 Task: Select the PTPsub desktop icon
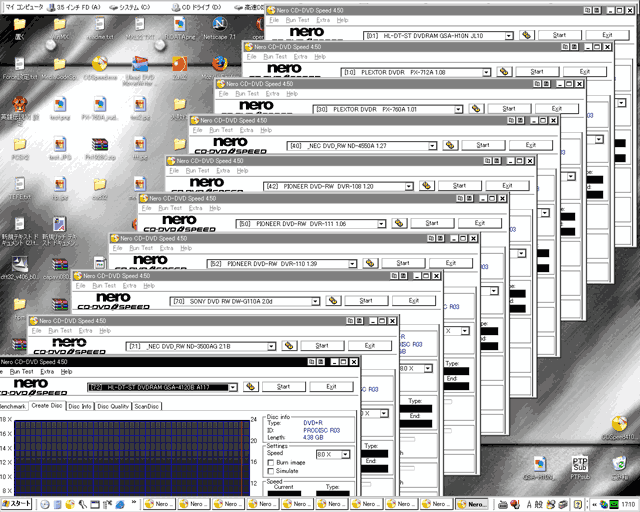click(x=580, y=468)
